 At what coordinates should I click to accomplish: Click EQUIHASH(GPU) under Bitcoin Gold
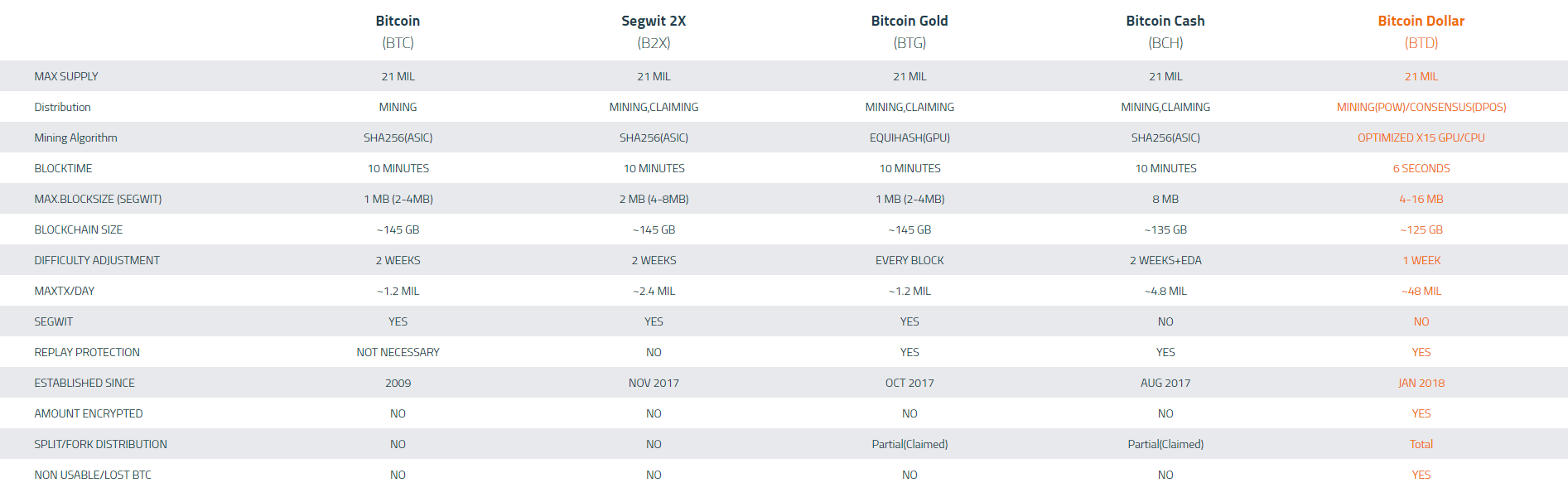909,138
